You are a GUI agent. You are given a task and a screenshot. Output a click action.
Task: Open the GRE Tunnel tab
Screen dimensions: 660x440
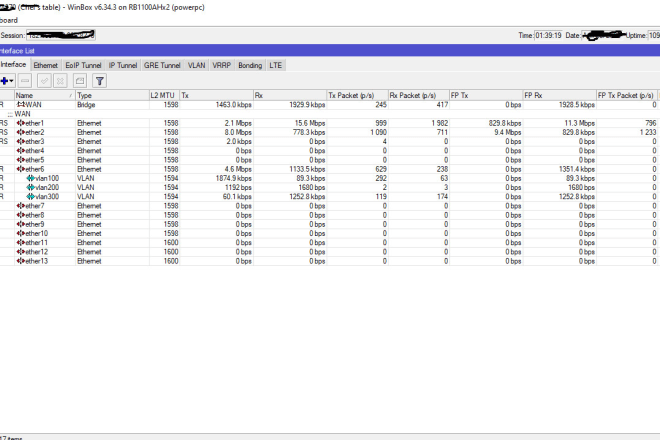point(162,65)
